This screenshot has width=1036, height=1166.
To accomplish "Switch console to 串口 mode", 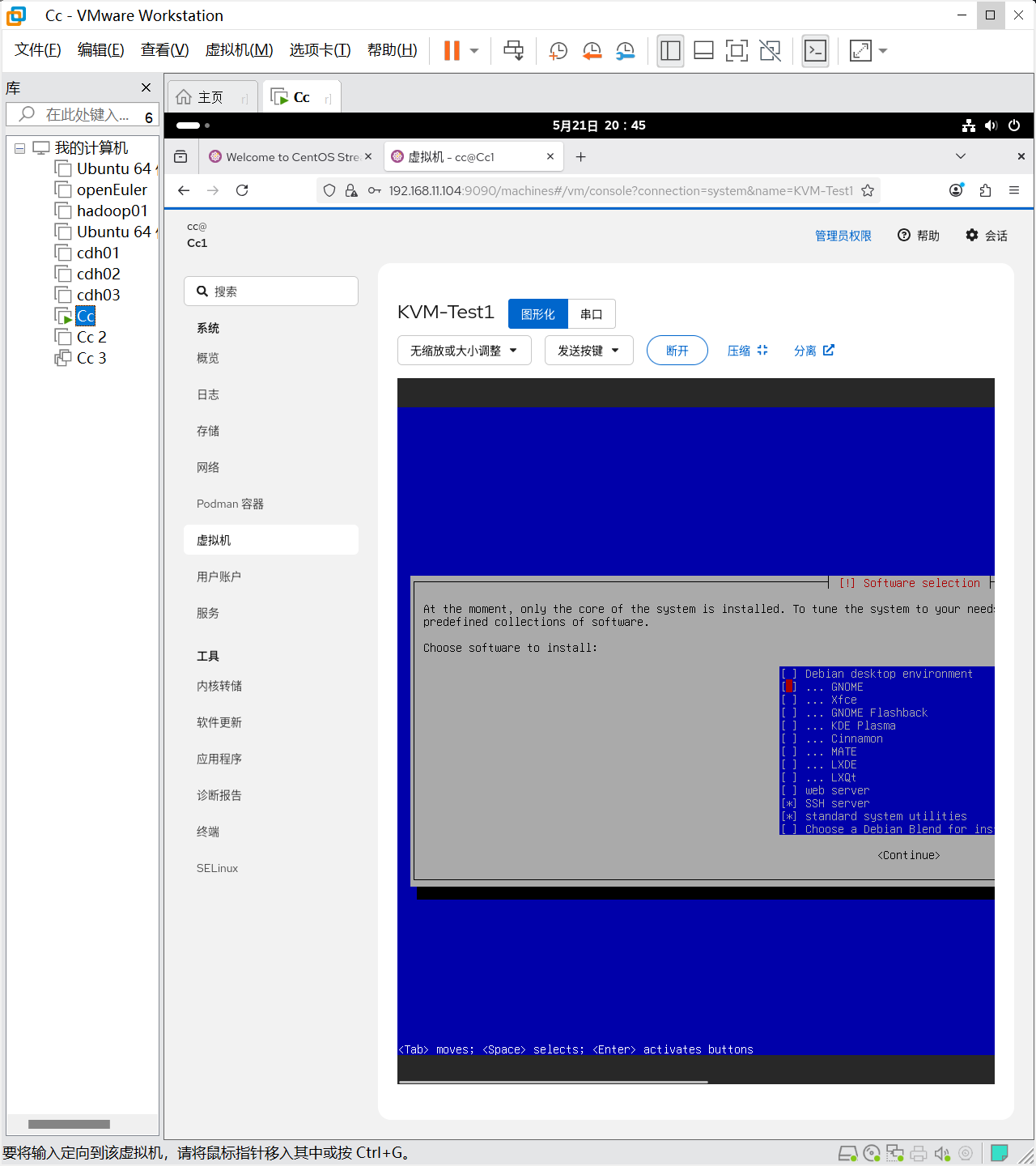I will pos(592,314).
